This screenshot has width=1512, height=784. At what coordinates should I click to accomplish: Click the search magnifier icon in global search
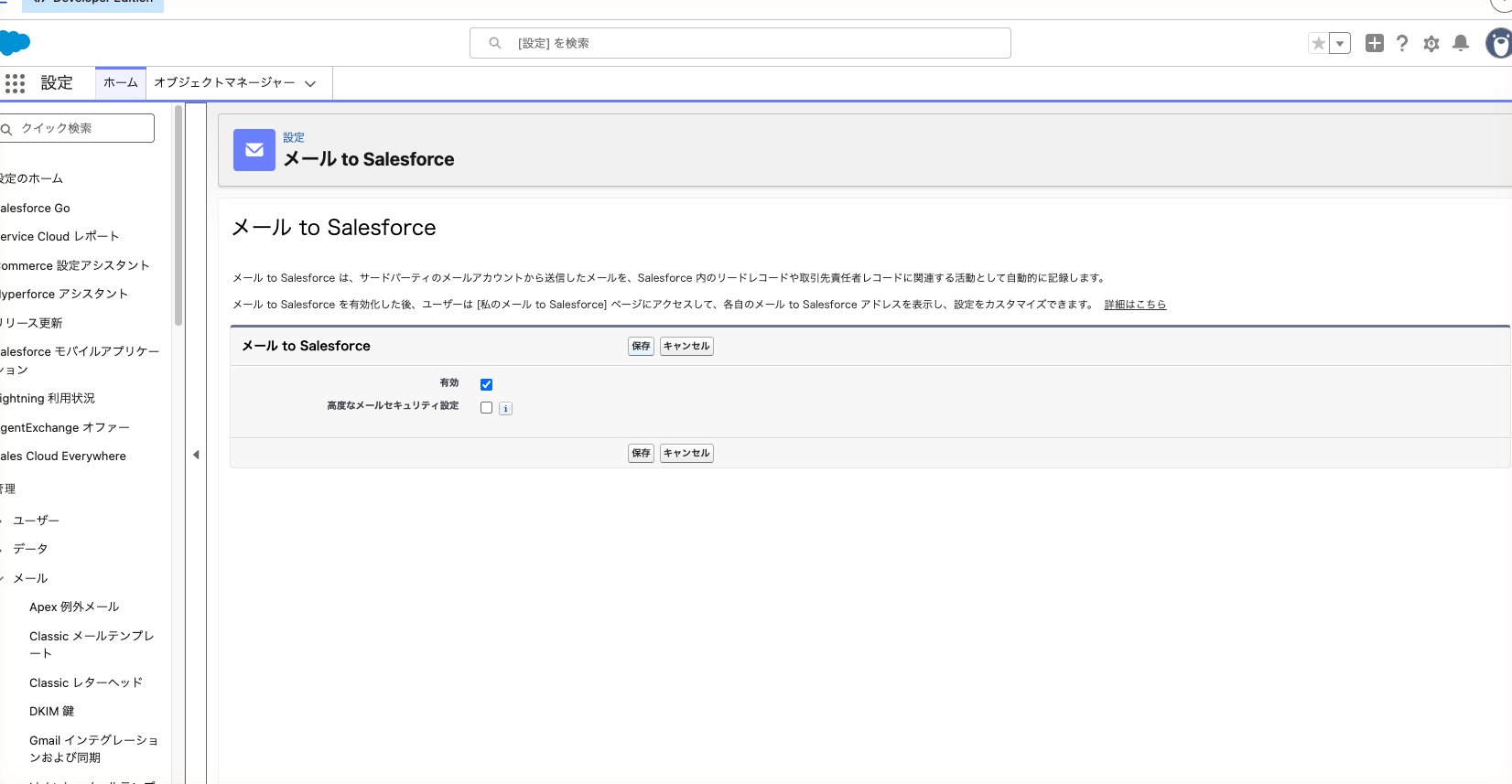pos(495,43)
